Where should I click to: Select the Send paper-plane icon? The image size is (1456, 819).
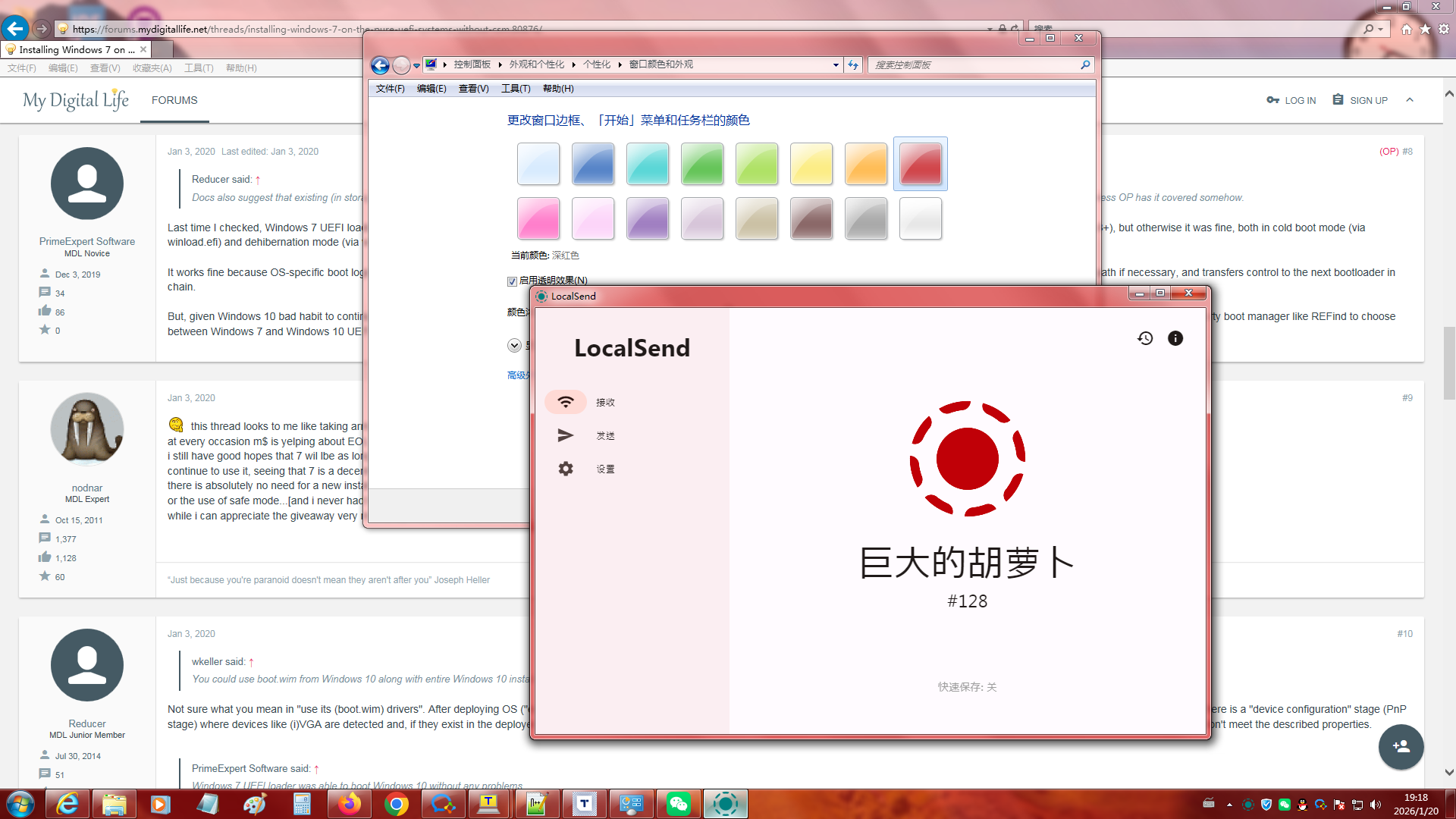coord(566,435)
